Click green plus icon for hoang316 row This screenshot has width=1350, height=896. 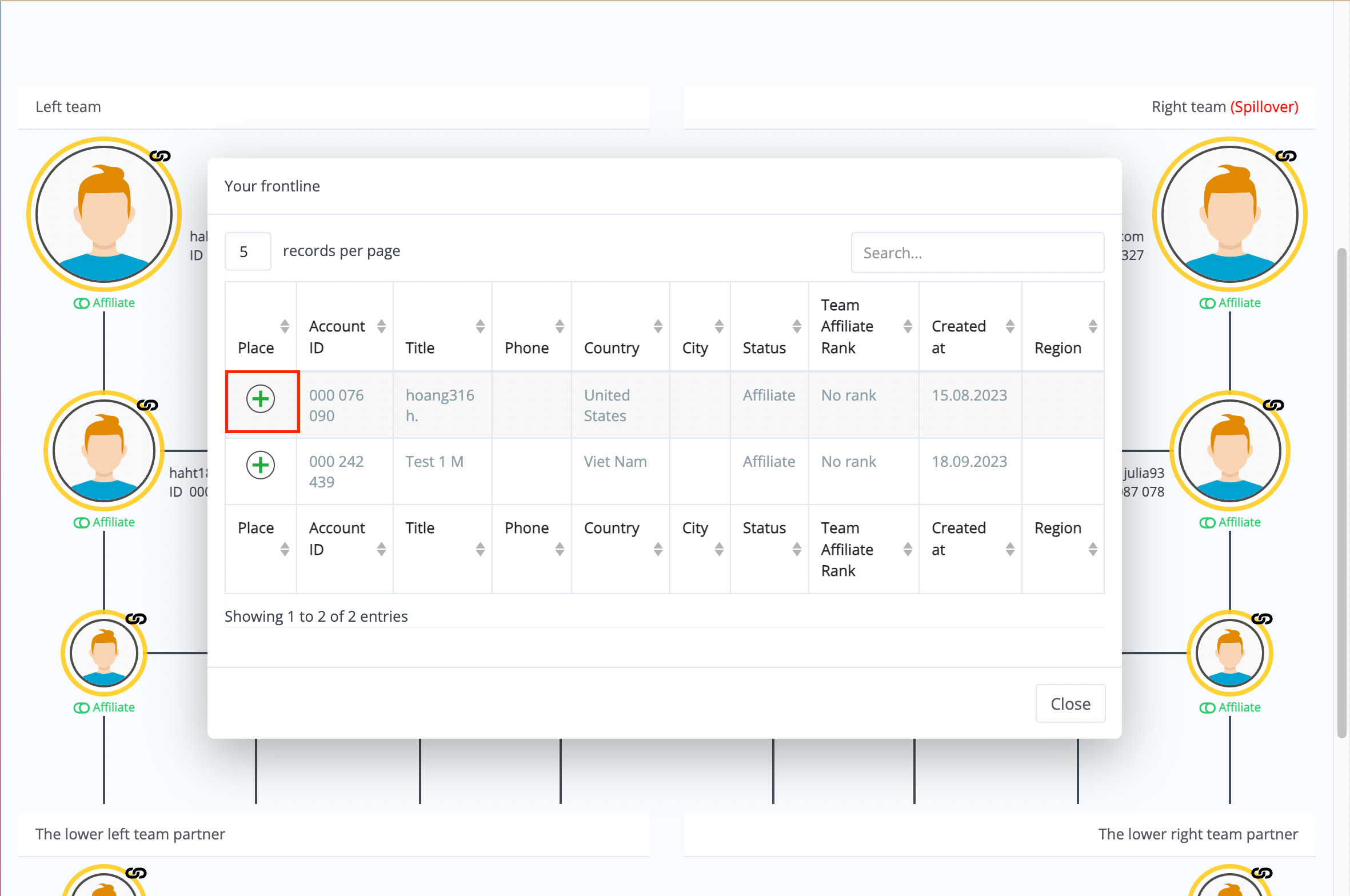[261, 399]
